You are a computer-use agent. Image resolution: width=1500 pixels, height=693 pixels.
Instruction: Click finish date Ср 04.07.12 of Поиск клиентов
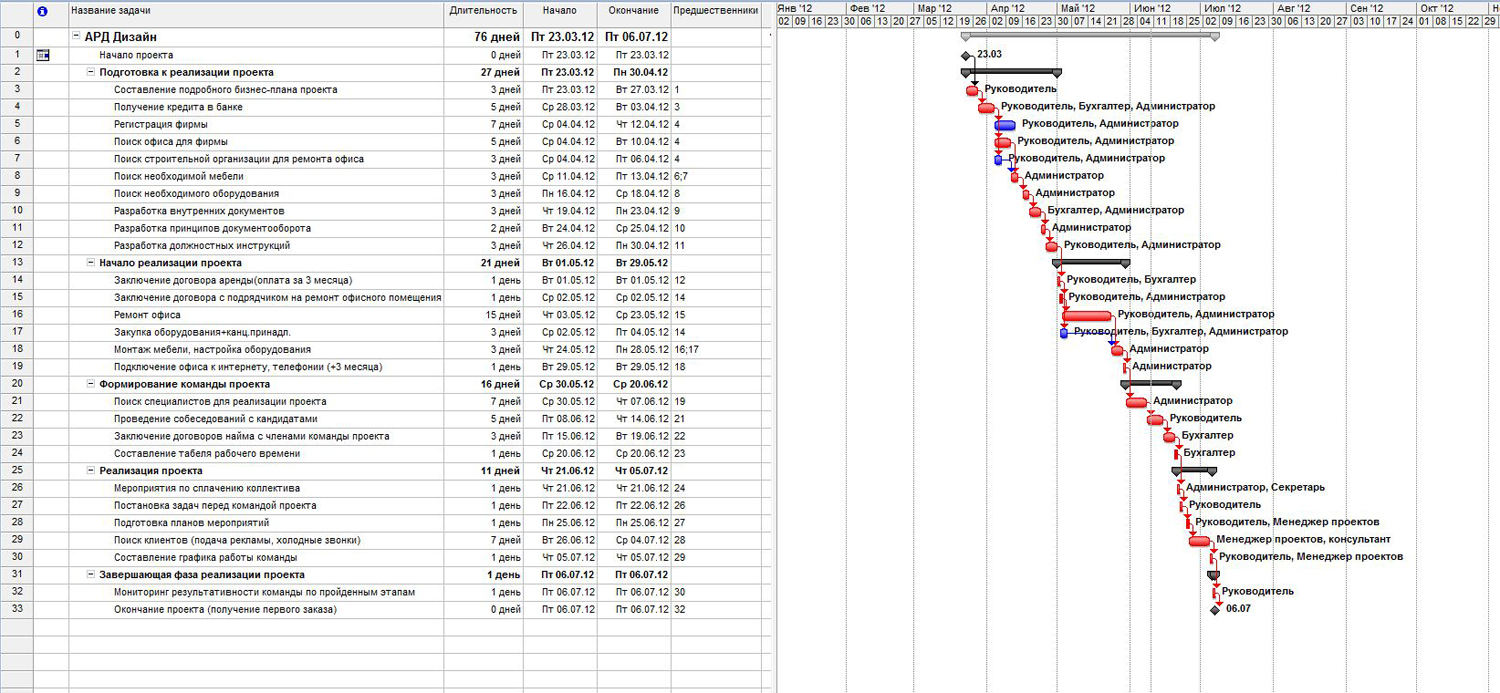click(x=634, y=540)
